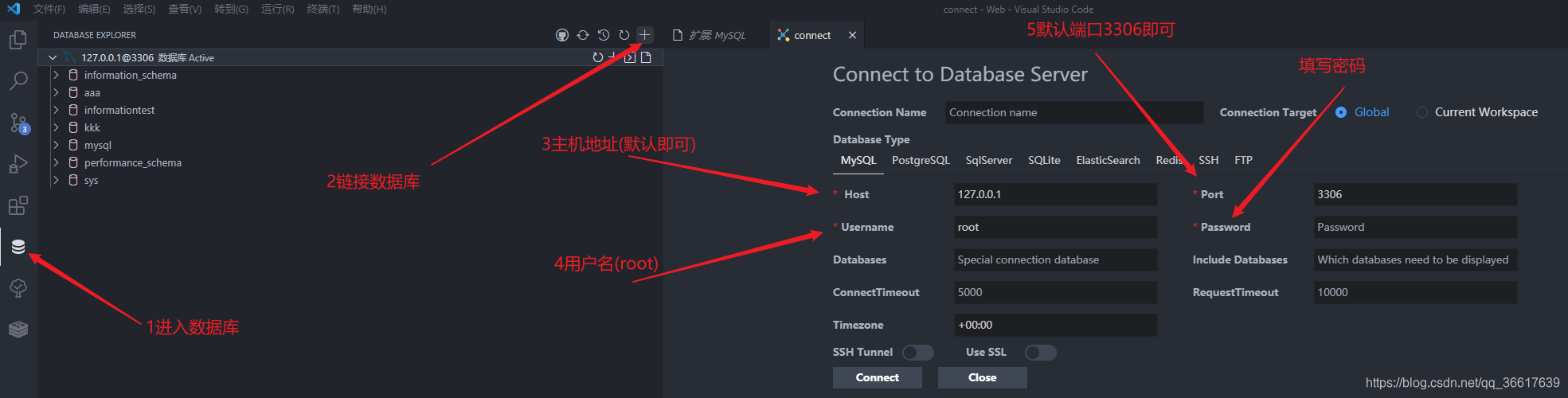Image resolution: width=1568 pixels, height=398 pixels.
Task: Select SQLite database type tab
Action: (x=1044, y=160)
